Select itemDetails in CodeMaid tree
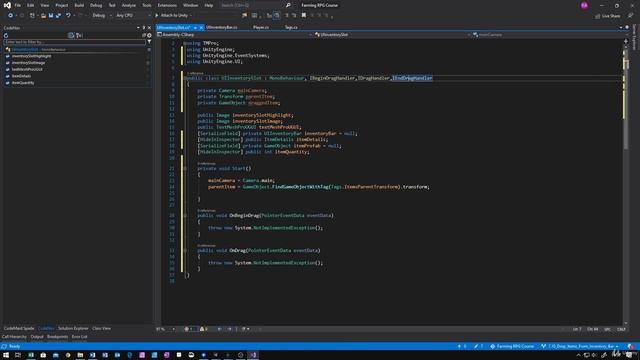Image resolution: width=640 pixels, height=360 pixels. 21,76
